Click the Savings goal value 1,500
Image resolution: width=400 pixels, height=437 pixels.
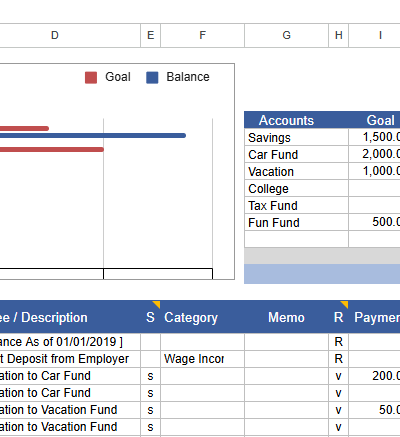tap(375, 137)
